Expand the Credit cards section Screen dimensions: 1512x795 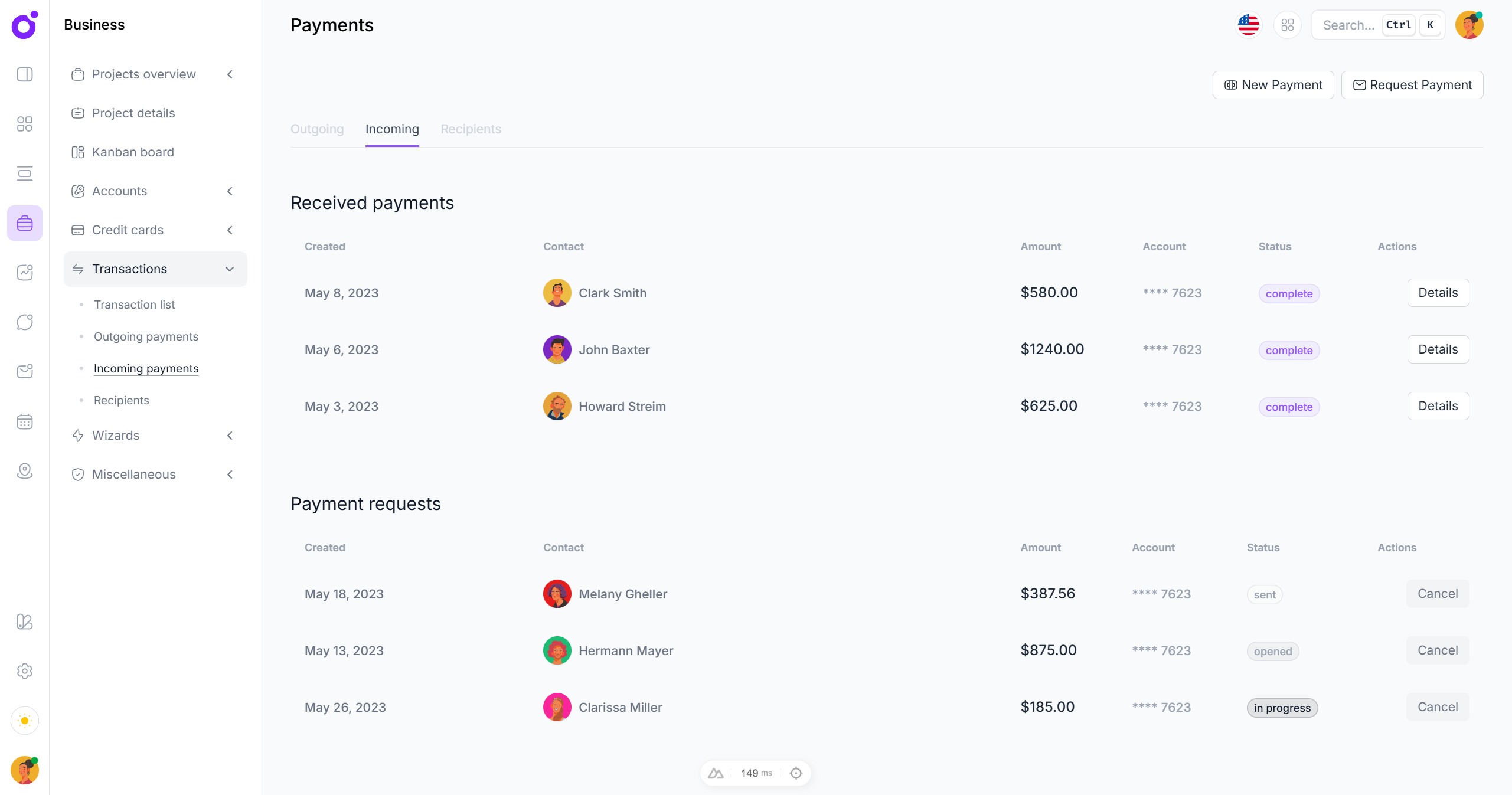[x=230, y=230]
